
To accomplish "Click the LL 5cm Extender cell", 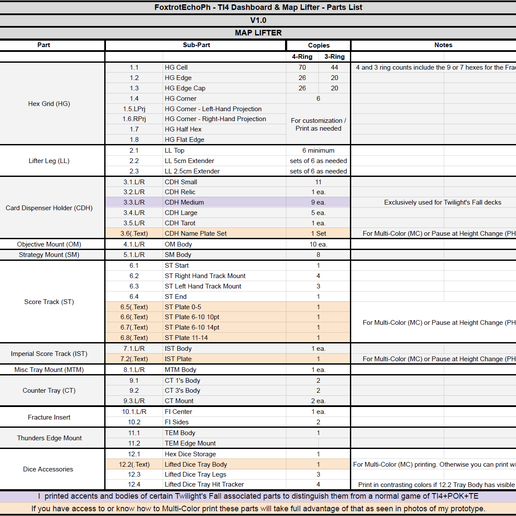I will [x=224, y=161].
